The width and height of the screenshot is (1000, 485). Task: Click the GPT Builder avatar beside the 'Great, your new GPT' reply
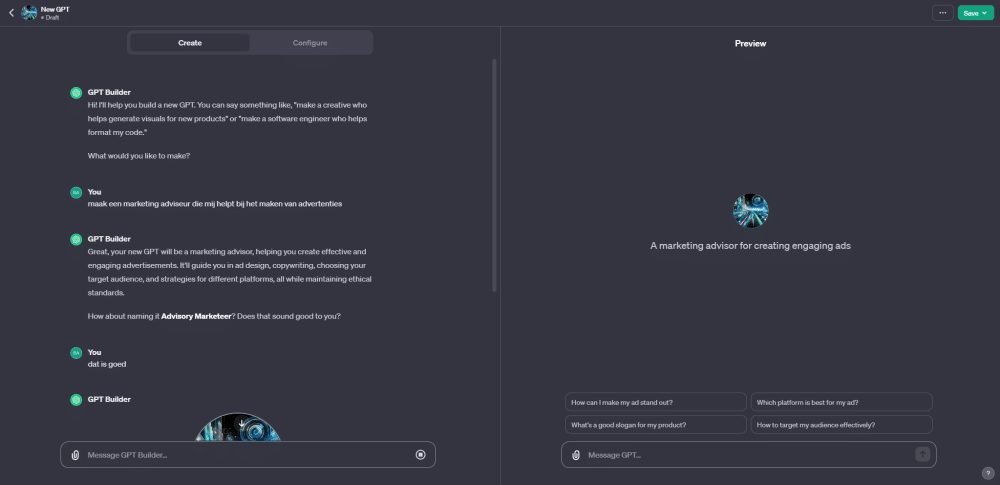(76, 239)
